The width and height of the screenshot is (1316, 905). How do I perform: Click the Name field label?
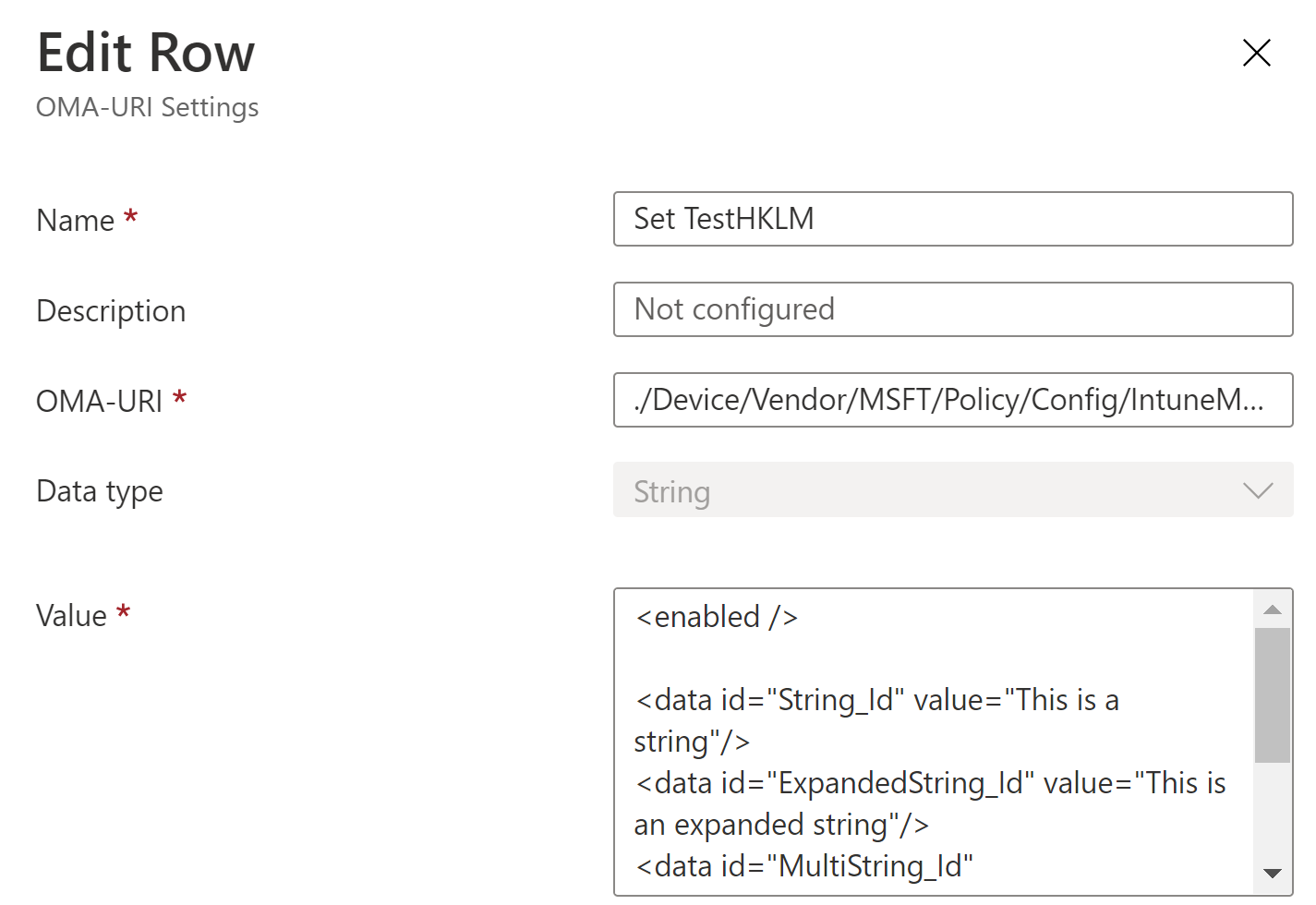[x=76, y=221]
